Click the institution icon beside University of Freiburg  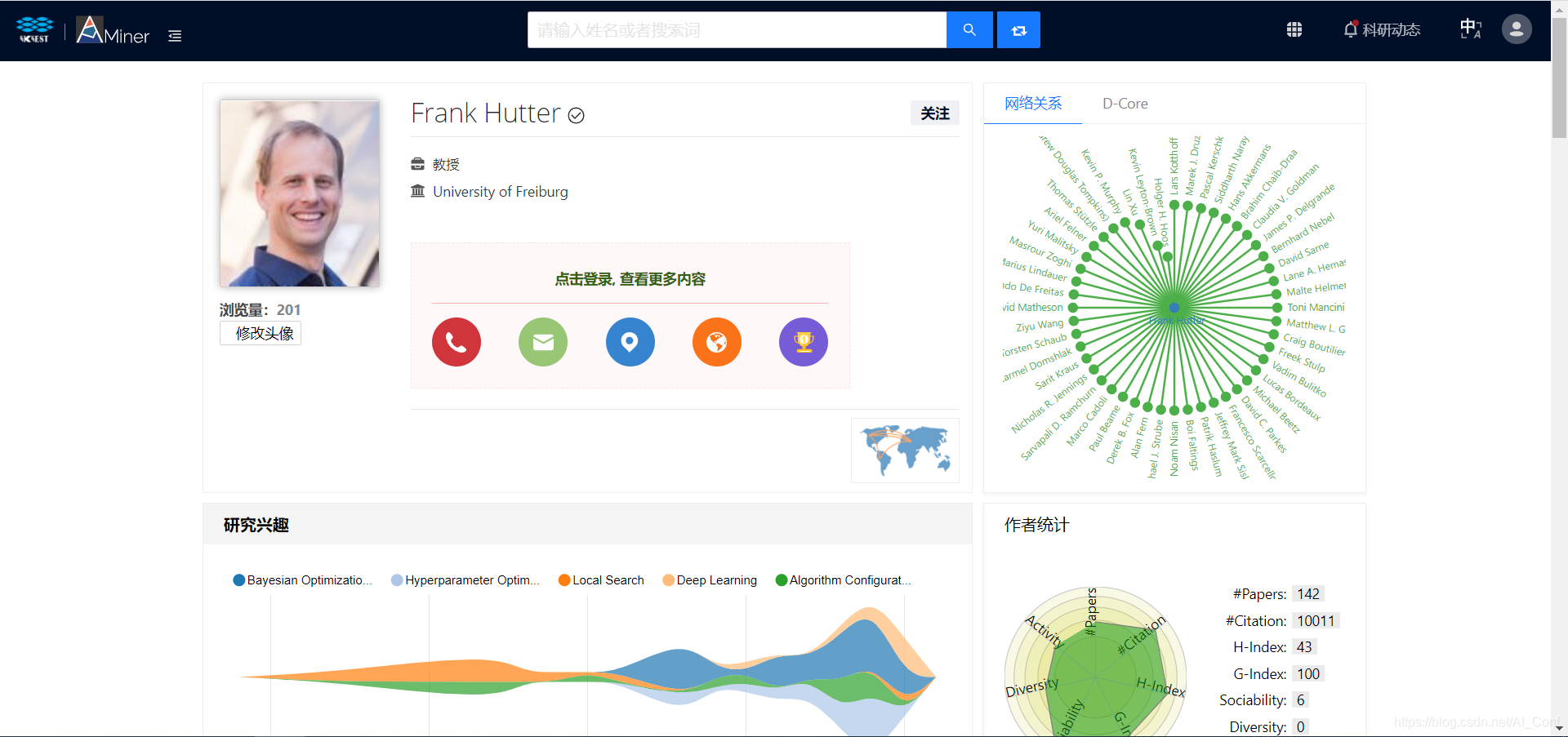coord(418,191)
